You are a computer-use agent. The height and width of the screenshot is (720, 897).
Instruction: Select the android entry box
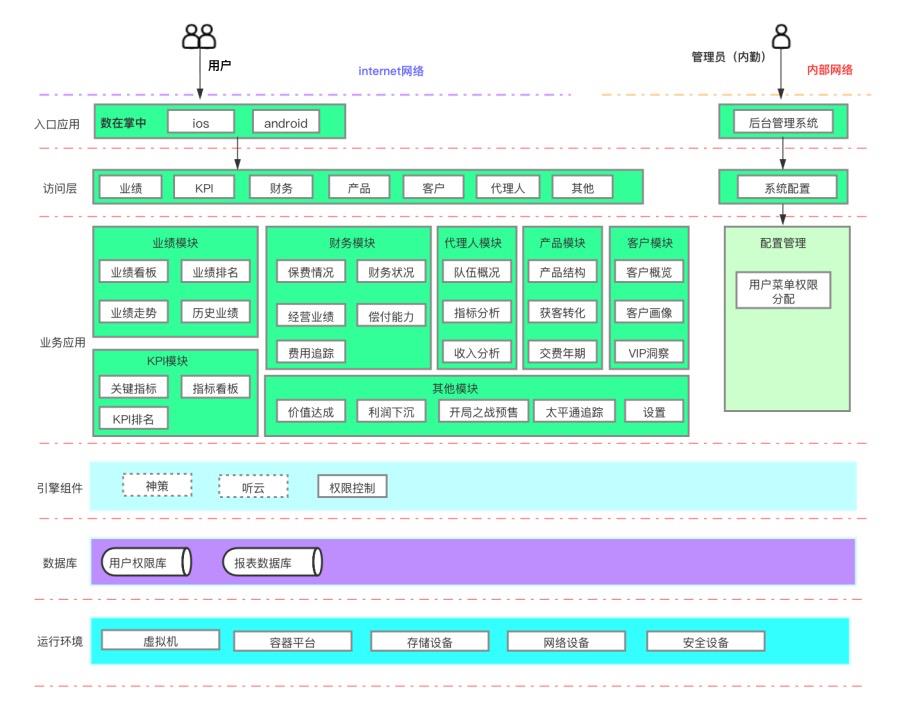(x=286, y=123)
